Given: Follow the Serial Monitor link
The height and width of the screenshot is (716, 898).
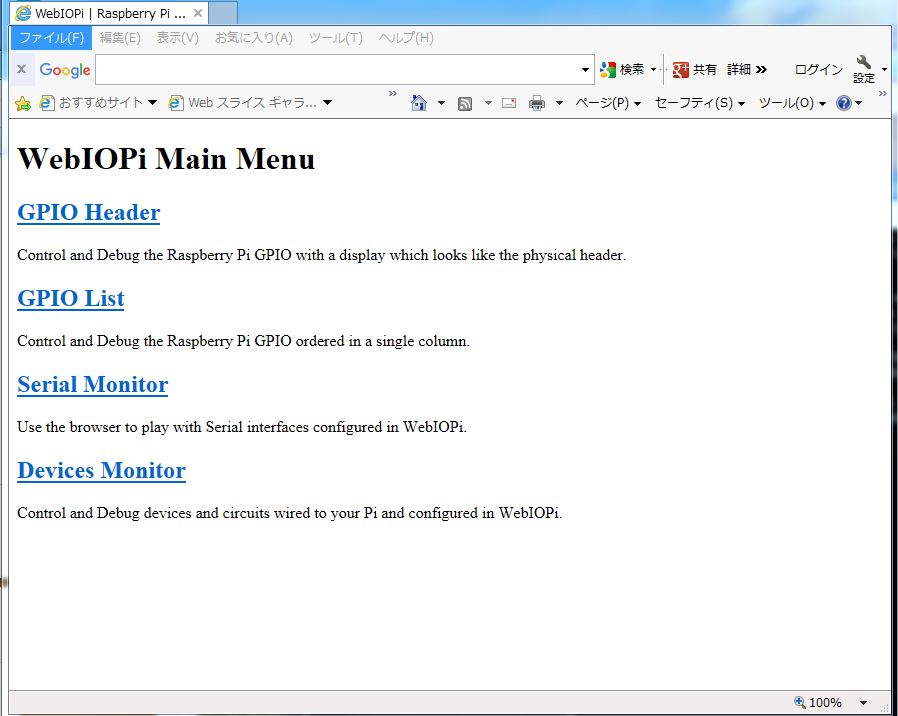Looking at the screenshot, I should 93,385.
